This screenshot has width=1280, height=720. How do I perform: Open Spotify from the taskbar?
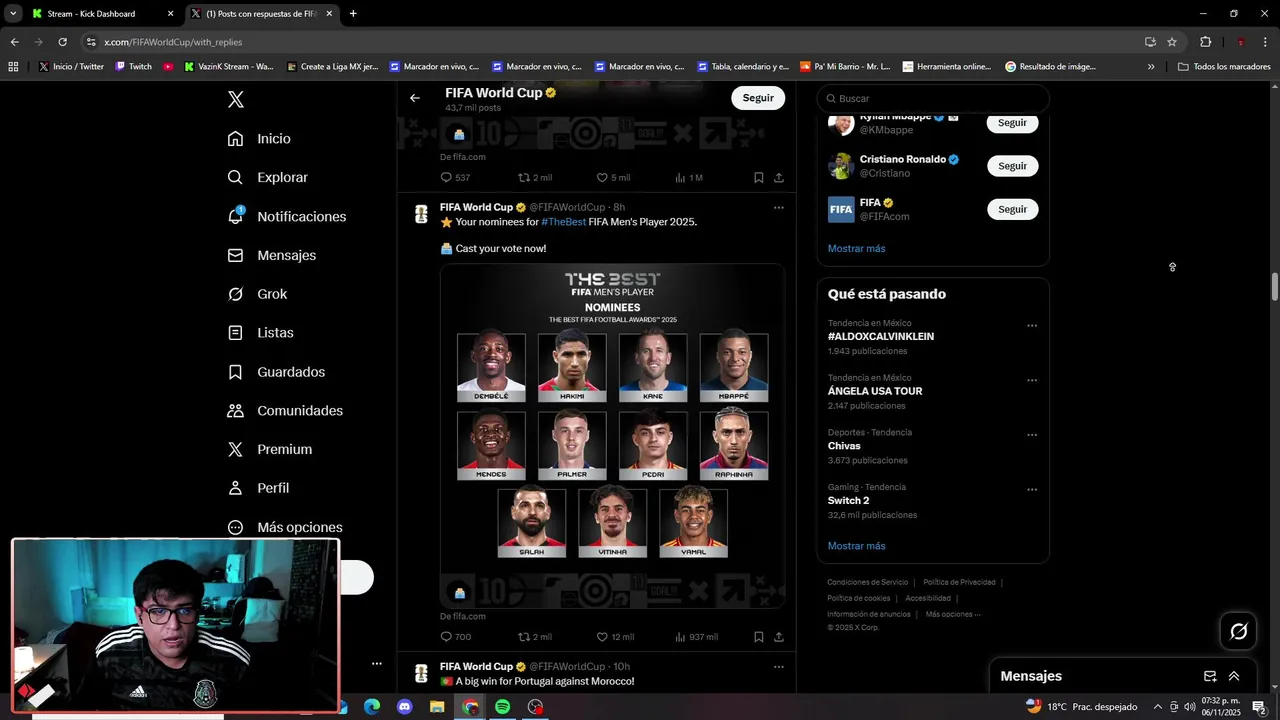pos(503,707)
